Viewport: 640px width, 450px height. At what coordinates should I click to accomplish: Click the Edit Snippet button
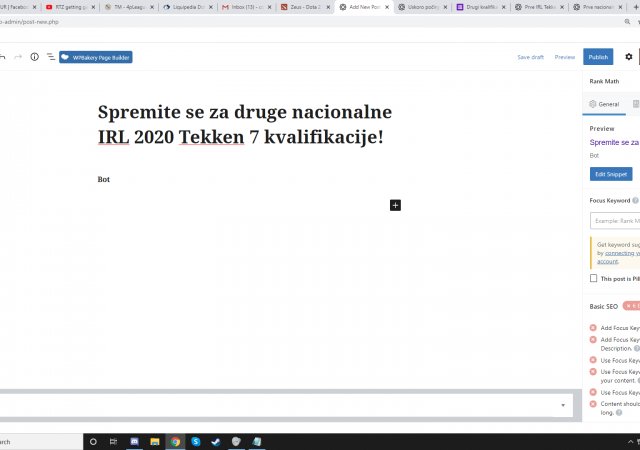click(611, 174)
